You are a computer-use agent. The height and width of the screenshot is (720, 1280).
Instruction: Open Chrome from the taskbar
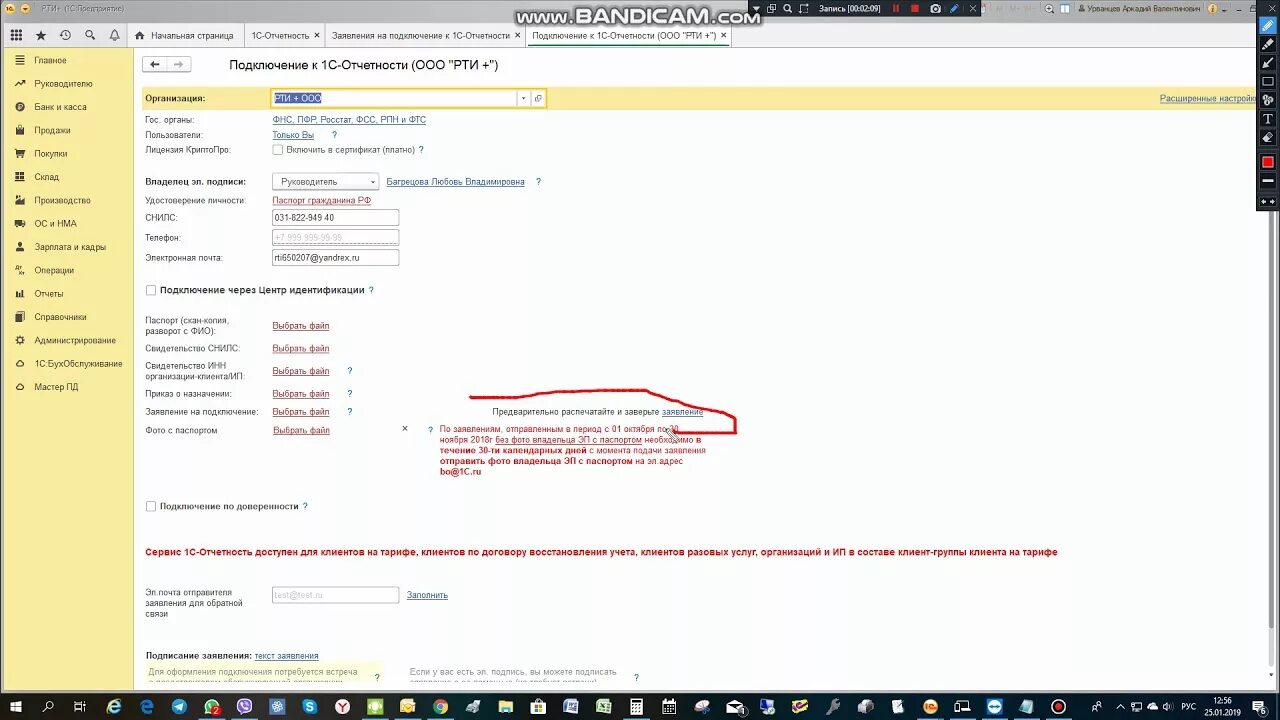tap(440, 706)
